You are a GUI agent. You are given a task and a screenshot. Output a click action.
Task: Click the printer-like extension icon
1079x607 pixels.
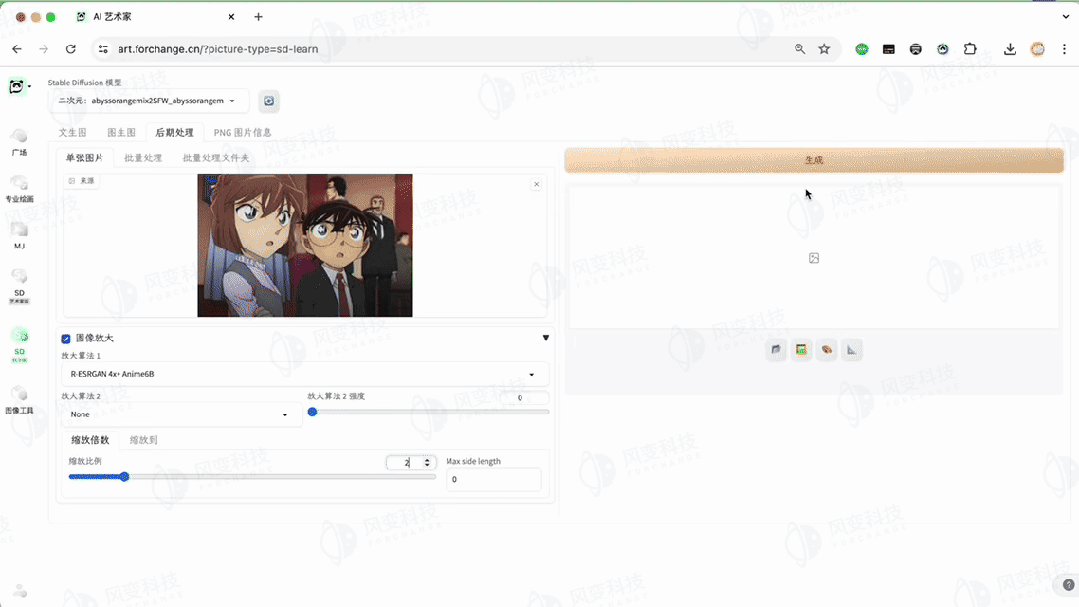pyautogui.click(x=915, y=49)
